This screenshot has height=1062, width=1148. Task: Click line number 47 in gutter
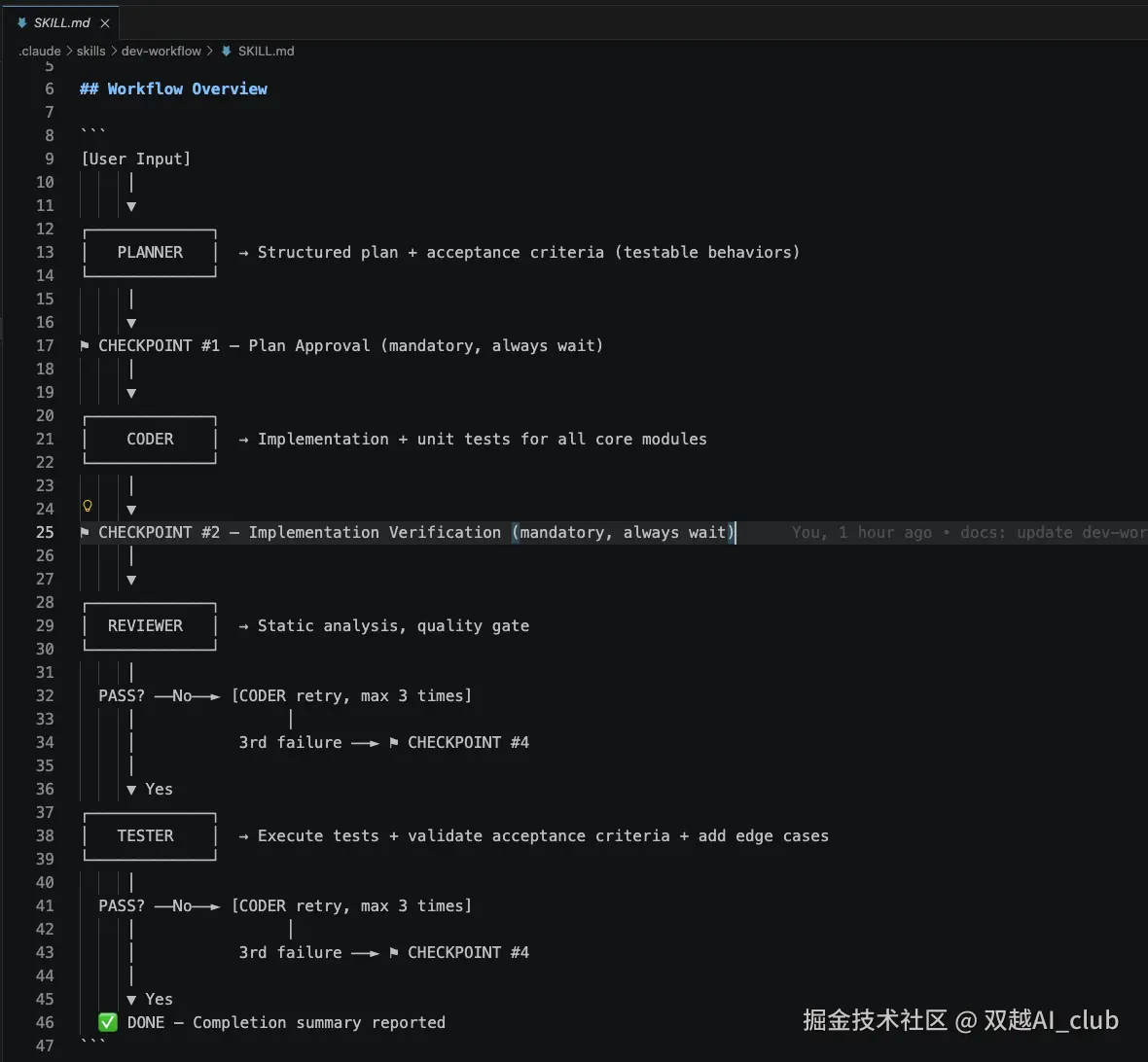click(x=45, y=1045)
